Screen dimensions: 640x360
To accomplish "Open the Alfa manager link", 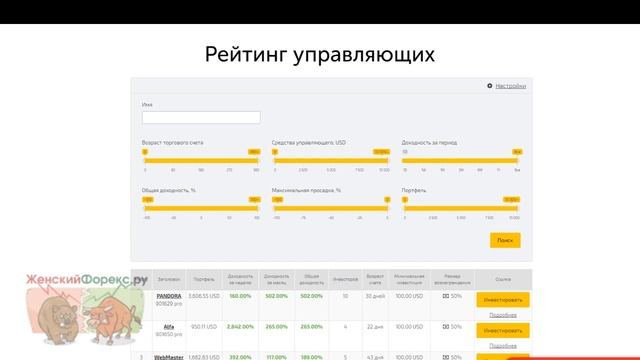I will click(169, 327).
